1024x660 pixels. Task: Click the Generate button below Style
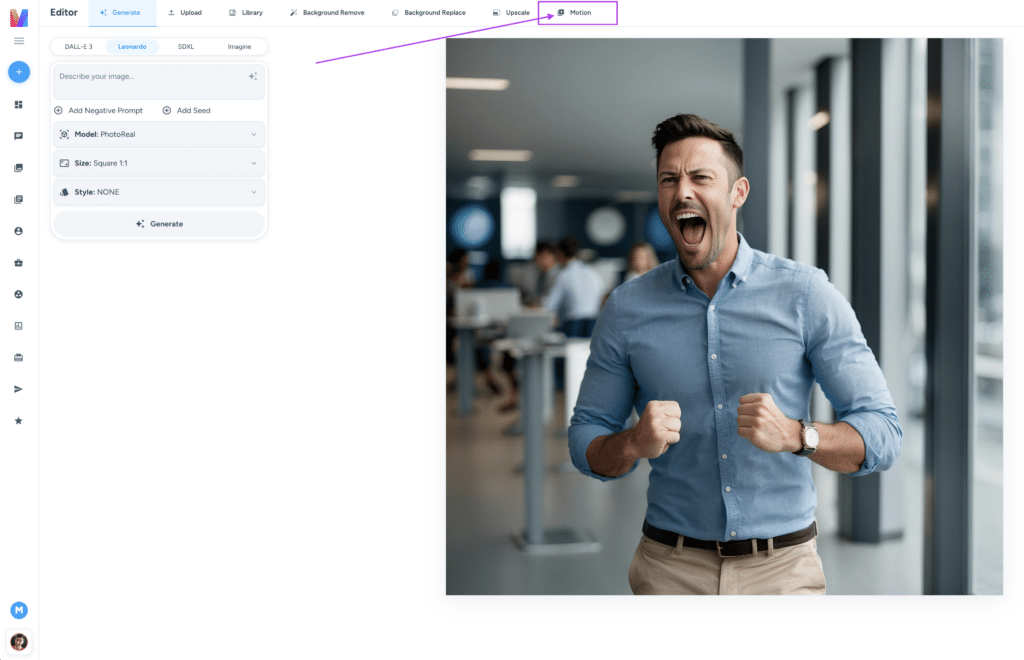[x=159, y=224]
